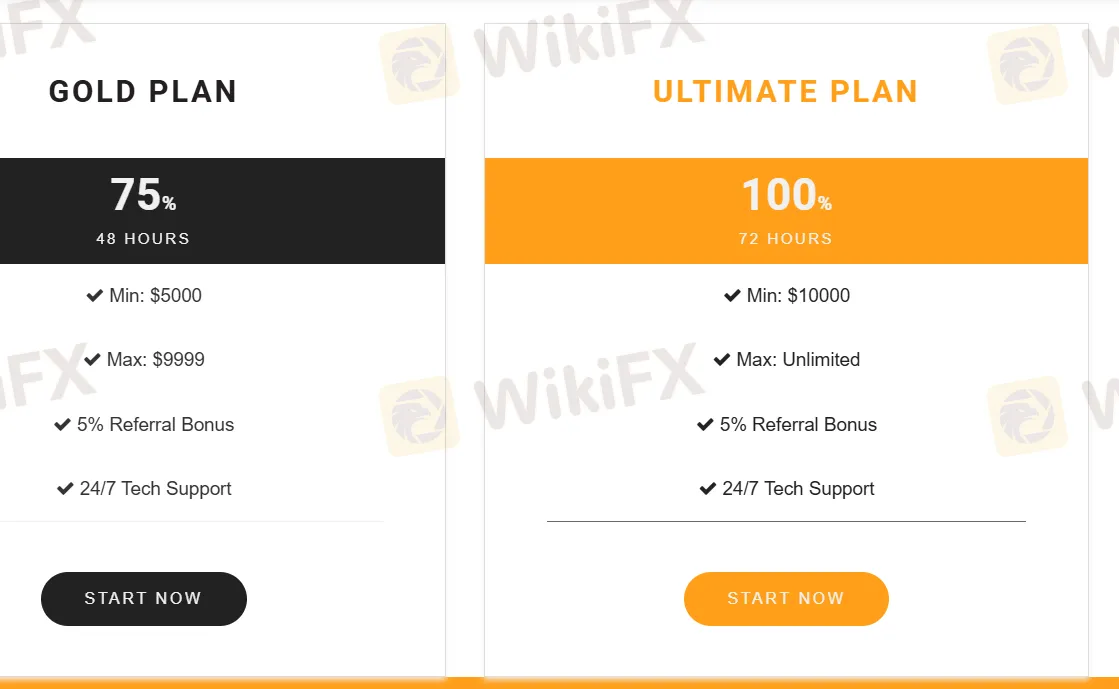Select the Gold Plan heading

click(x=142, y=91)
